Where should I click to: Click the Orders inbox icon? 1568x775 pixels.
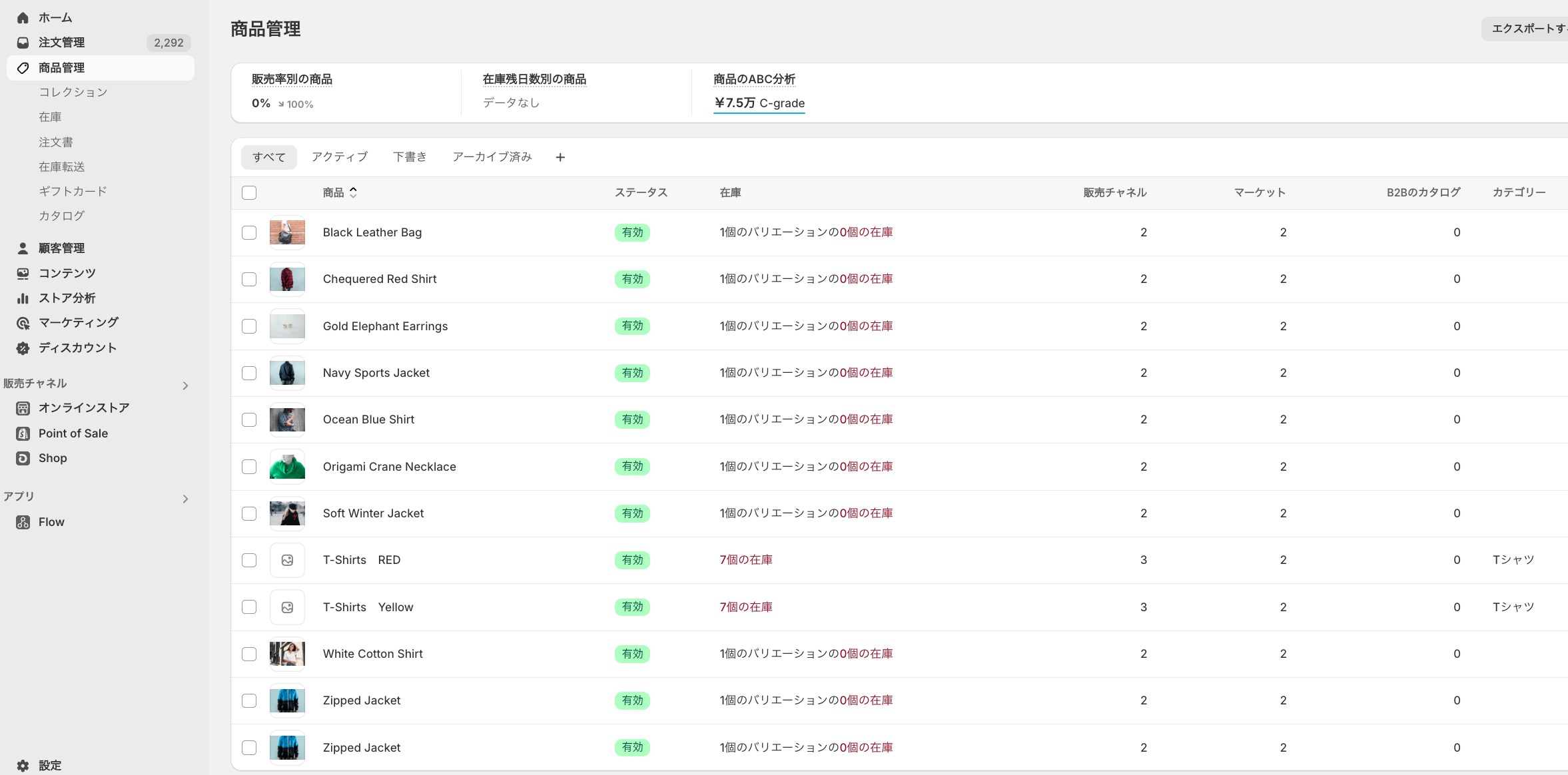23,43
